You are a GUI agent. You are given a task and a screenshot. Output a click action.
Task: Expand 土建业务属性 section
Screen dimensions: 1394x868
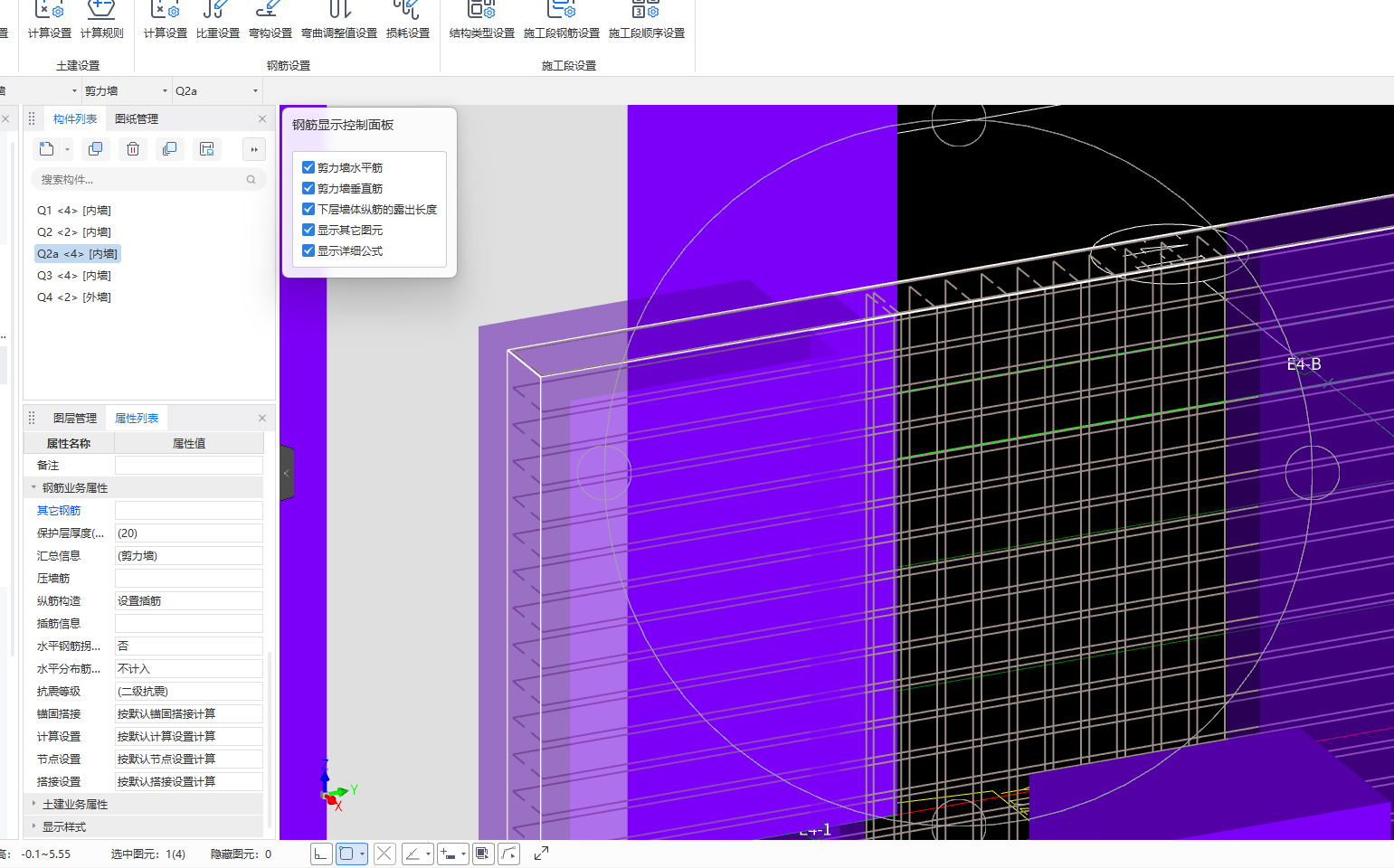pyautogui.click(x=33, y=804)
